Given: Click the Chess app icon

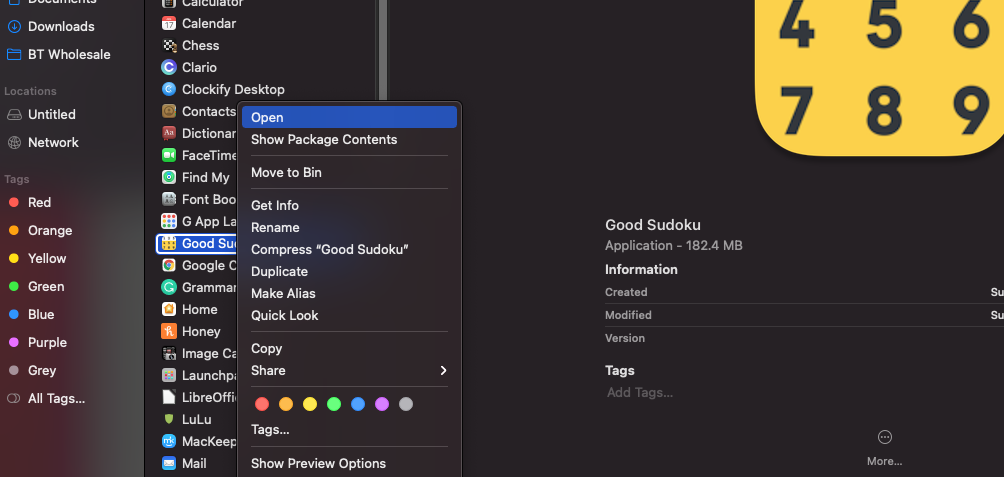Looking at the screenshot, I should (168, 45).
